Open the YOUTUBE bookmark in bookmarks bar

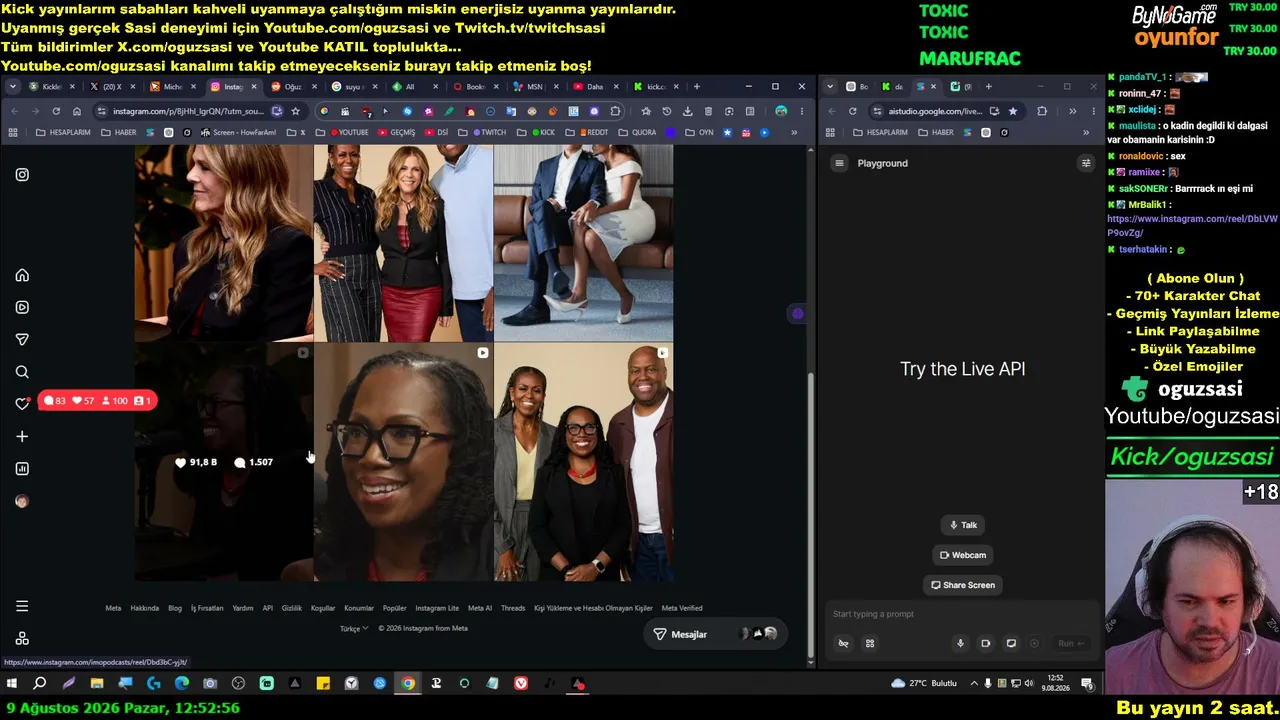coord(348,132)
